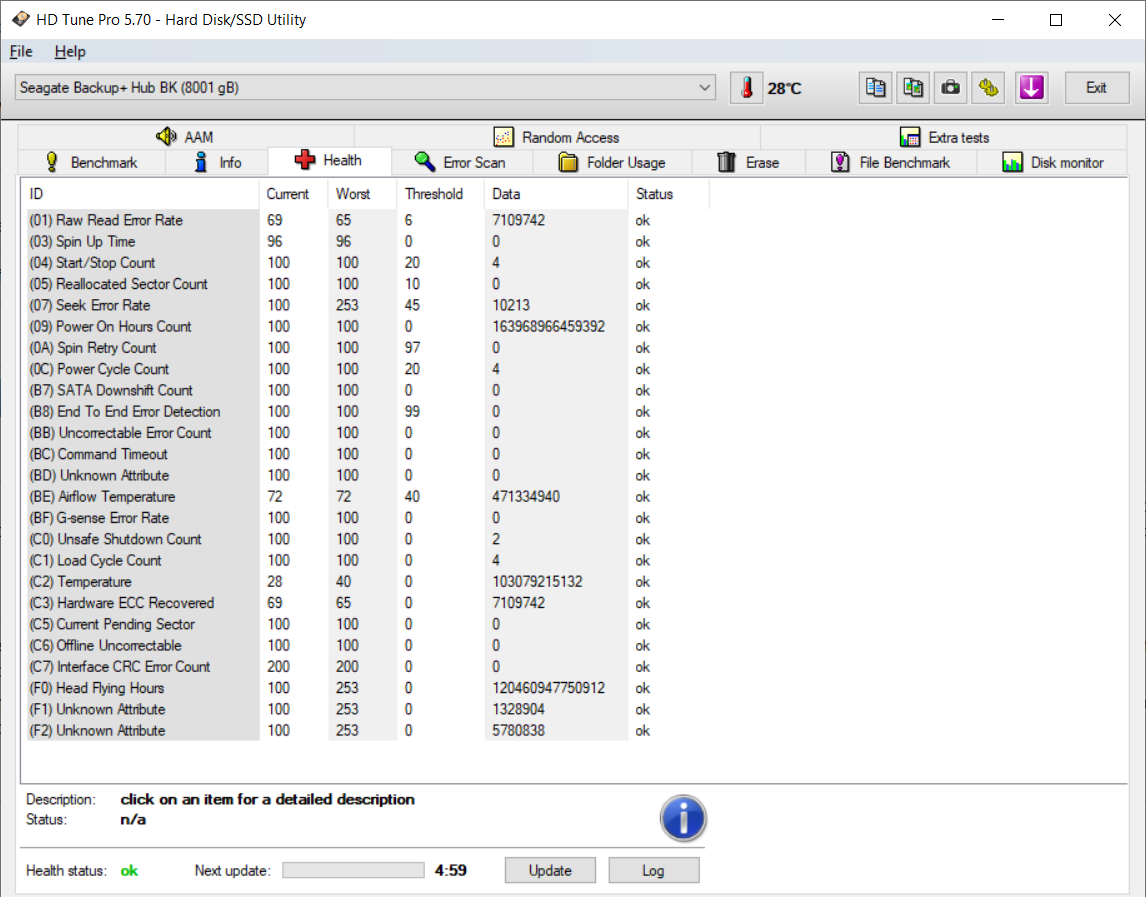
Task: Click the Log button
Action: [x=653, y=870]
